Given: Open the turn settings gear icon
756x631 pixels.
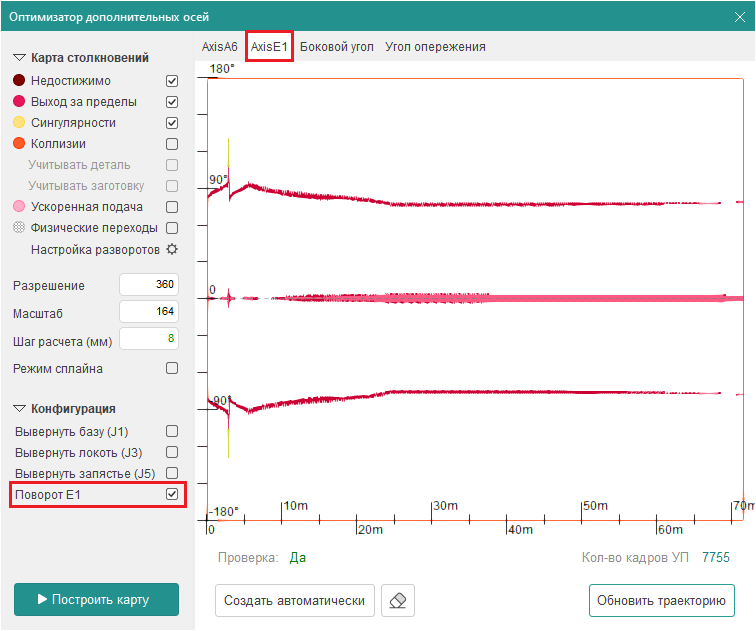Looking at the screenshot, I should point(172,249).
